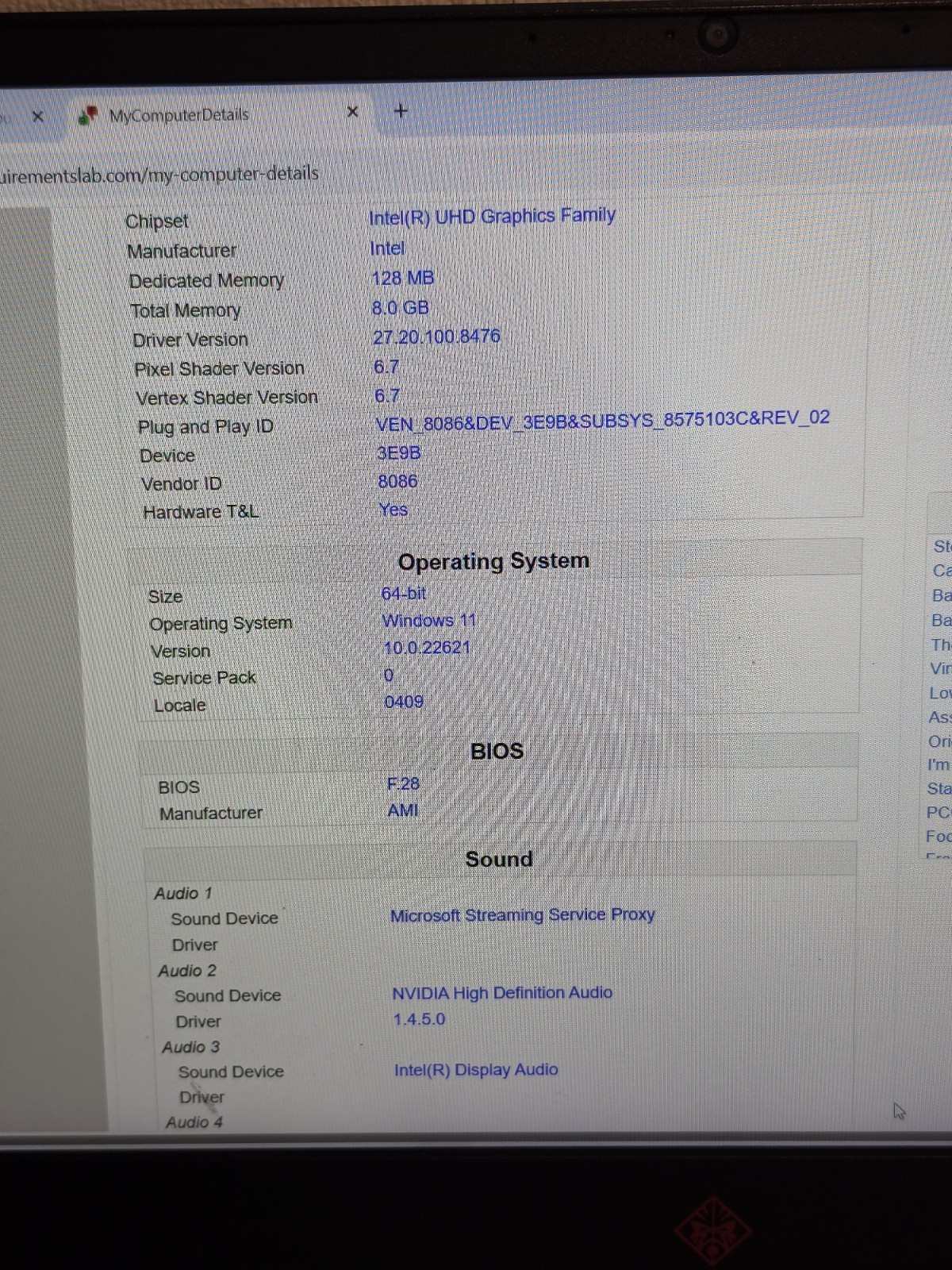Select the 8.0 GB total memory value
The width and height of the screenshot is (952, 1270).
[x=401, y=307]
